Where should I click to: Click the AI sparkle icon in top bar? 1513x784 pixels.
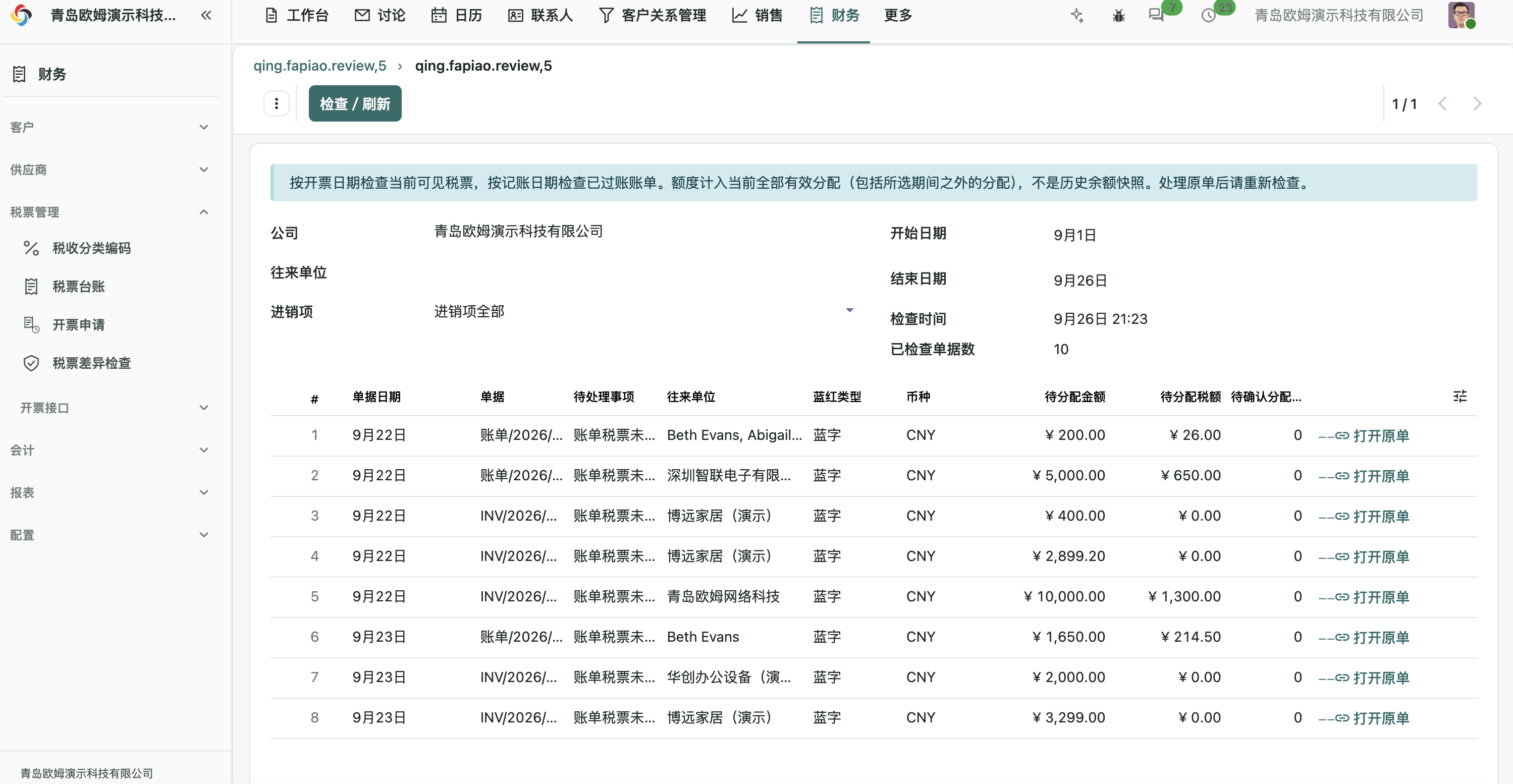pyautogui.click(x=1076, y=15)
